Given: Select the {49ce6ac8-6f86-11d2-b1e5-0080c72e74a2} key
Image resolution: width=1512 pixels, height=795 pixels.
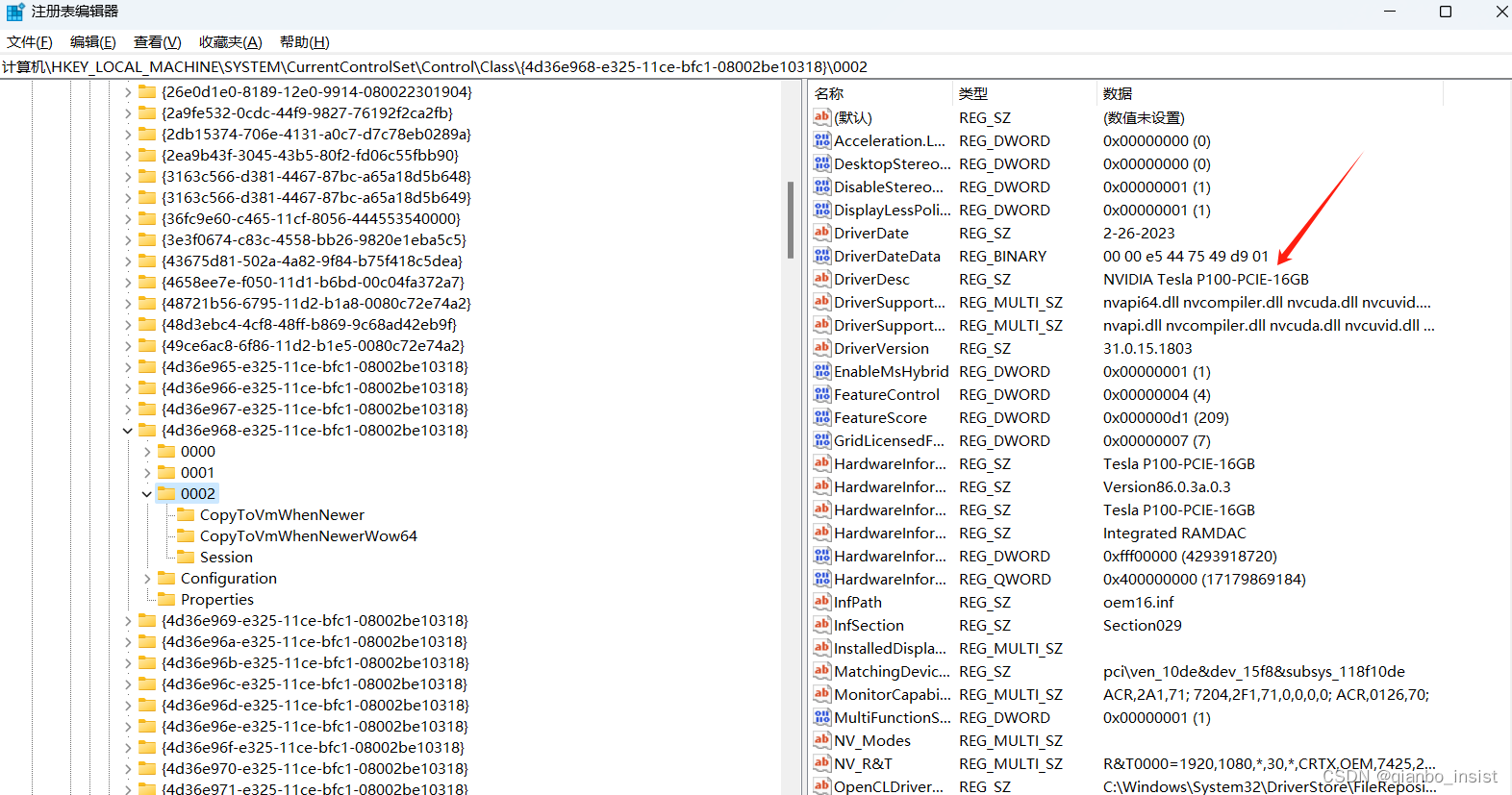Looking at the screenshot, I should point(313,346).
